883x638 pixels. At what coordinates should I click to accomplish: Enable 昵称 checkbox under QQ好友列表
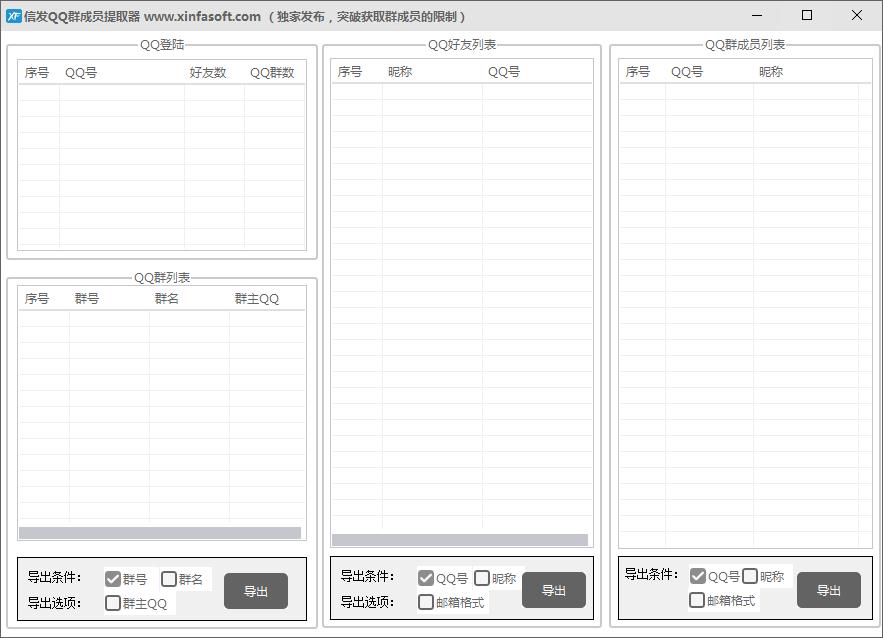tap(481, 578)
